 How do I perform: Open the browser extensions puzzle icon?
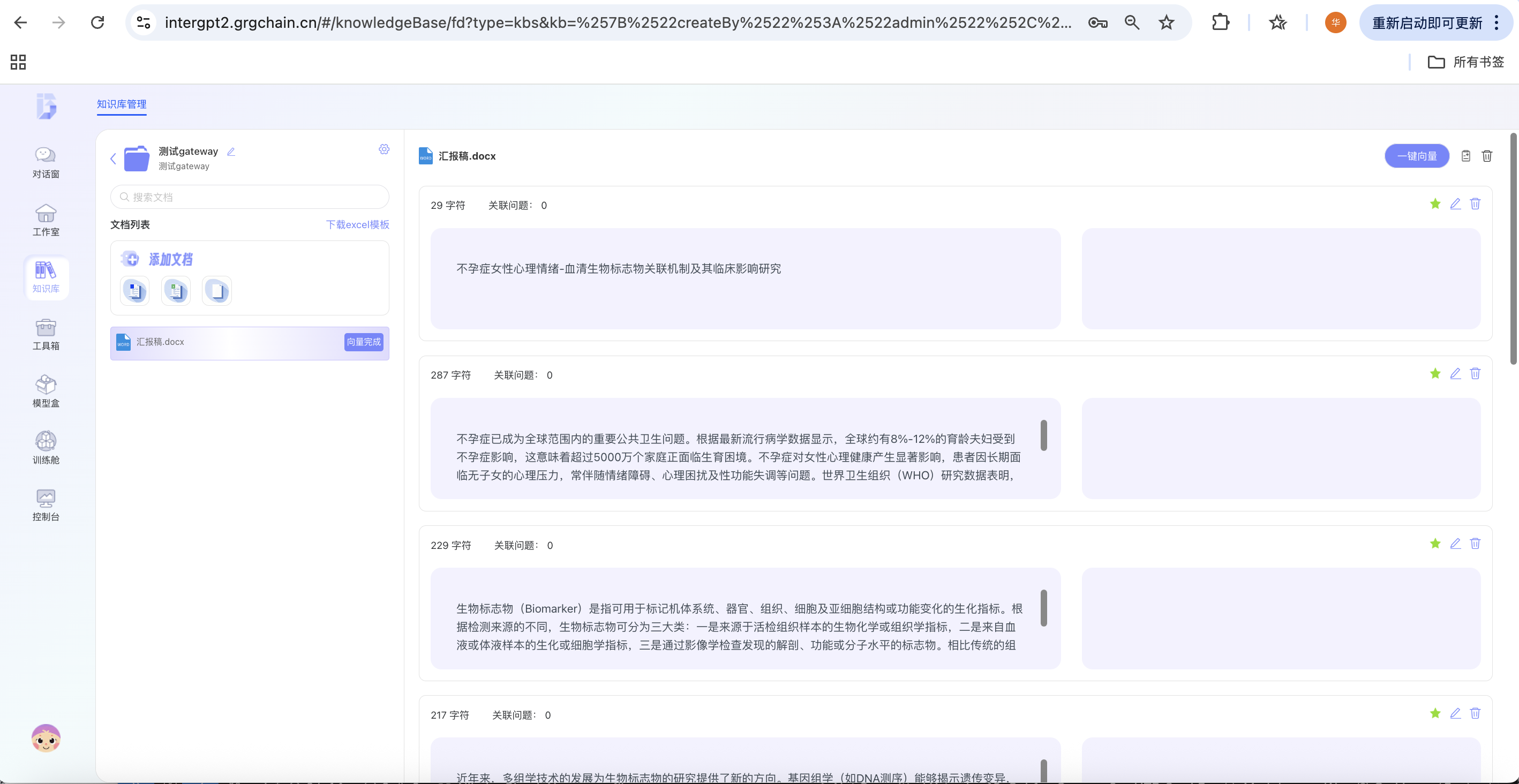click(x=1220, y=22)
